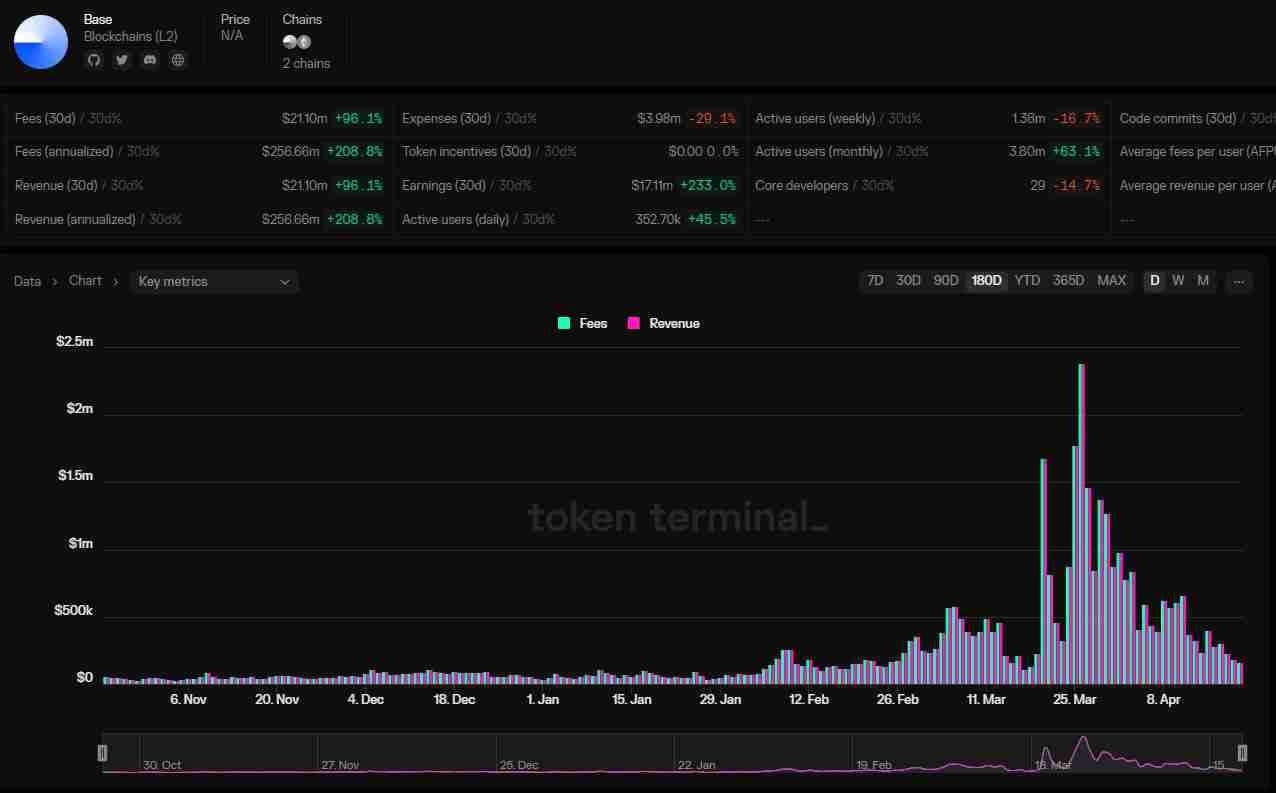This screenshot has width=1276, height=793.
Task: Select the 30D time range
Action: click(908, 281)
